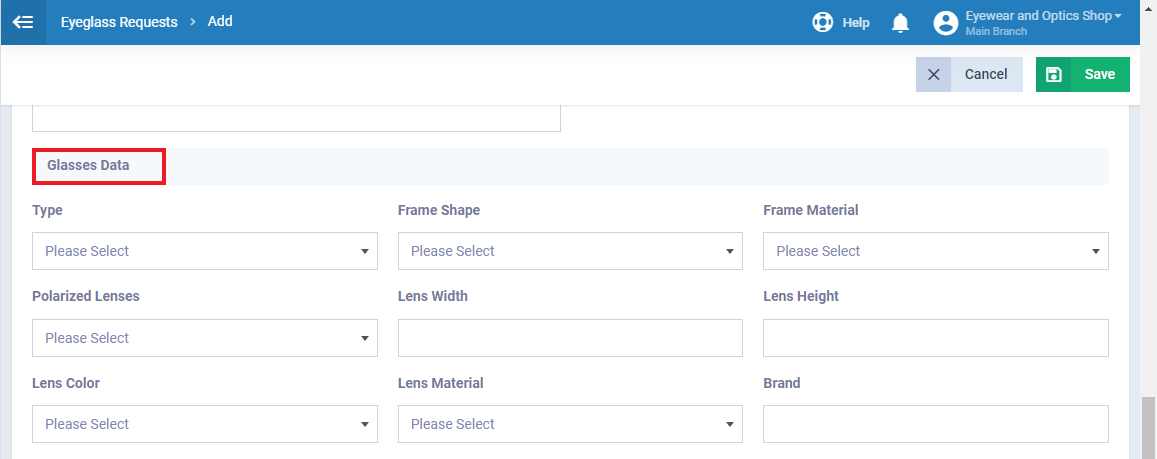The width and height of the screenshot is (1157, 459).
Task: Open the Help lifebuoy icon
Action: pos(822,23)
